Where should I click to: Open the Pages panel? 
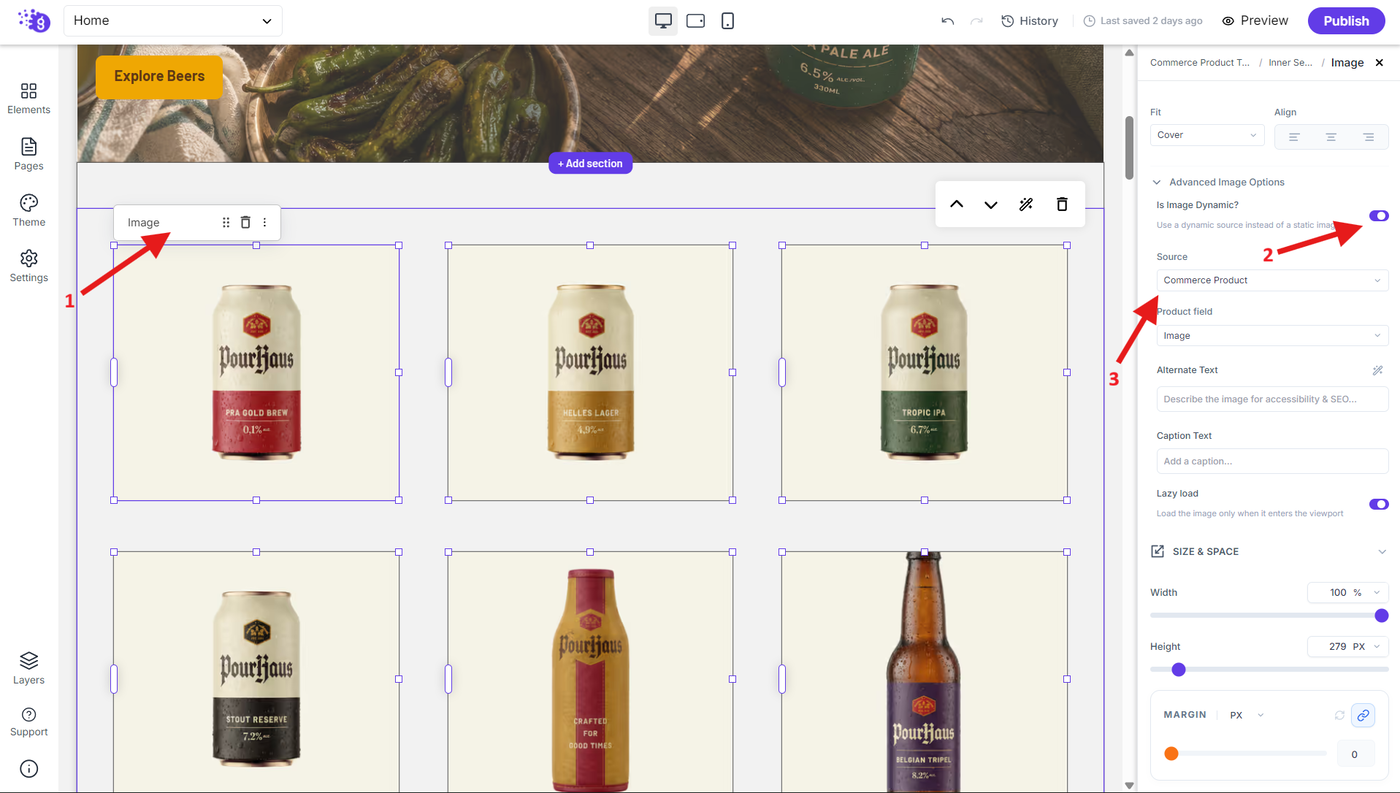tap(29, 154)
